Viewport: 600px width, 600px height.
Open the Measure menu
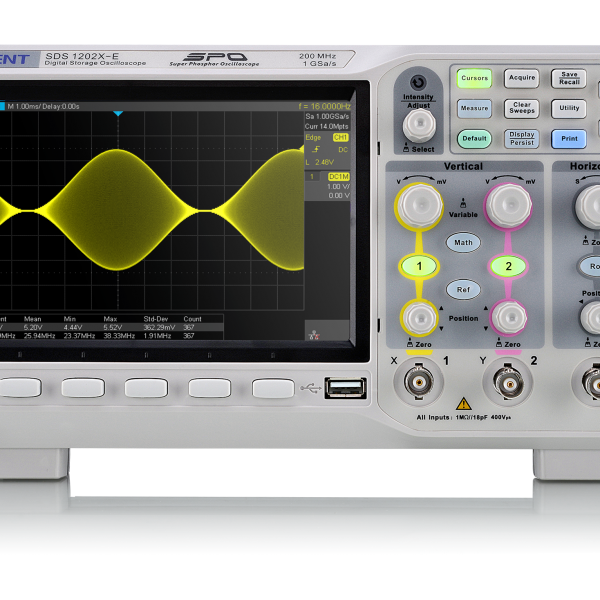coord(475,108)
